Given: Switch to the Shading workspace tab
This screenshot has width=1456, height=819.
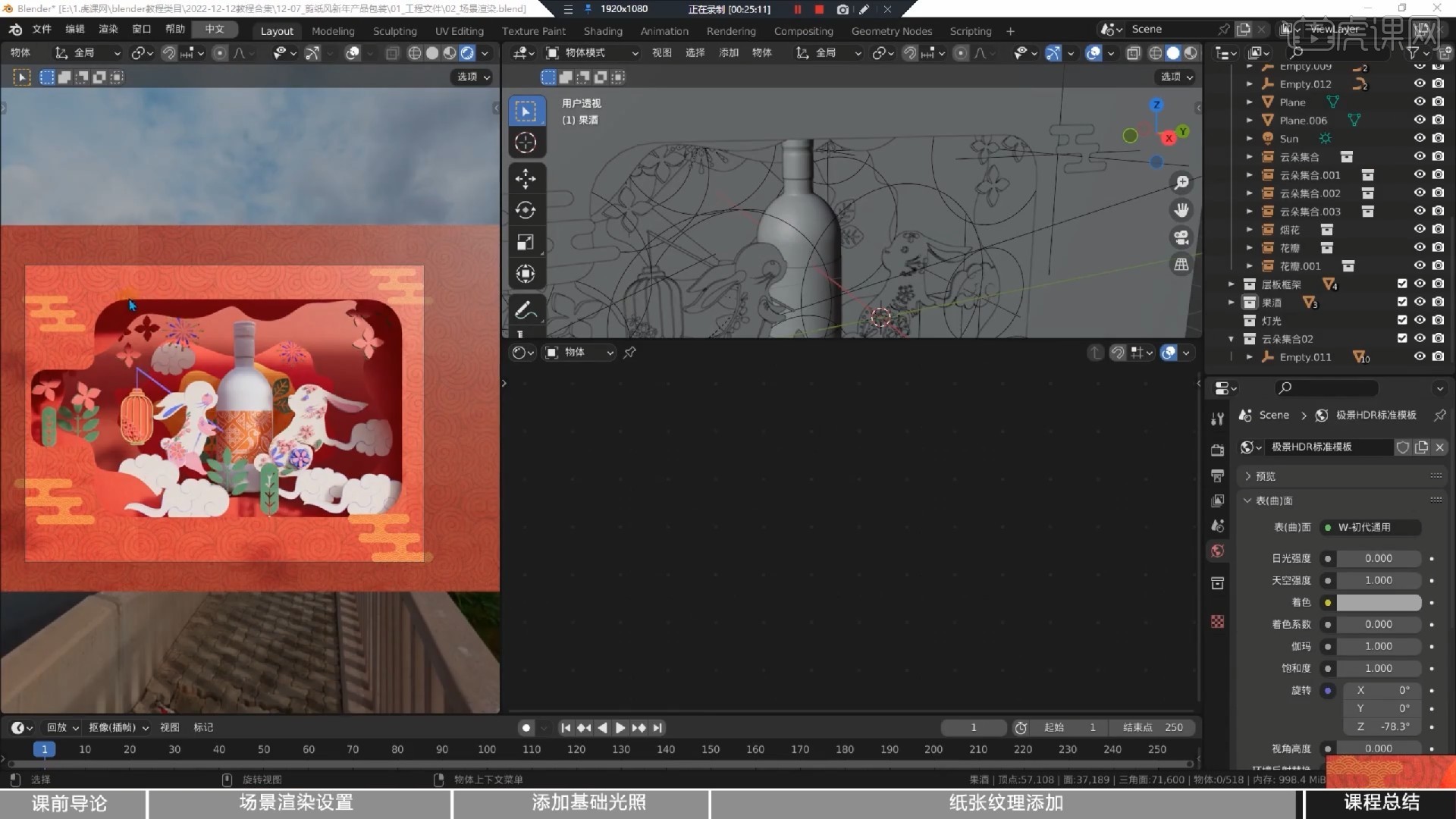Looking at the screenshot, I should coord(603,31).
